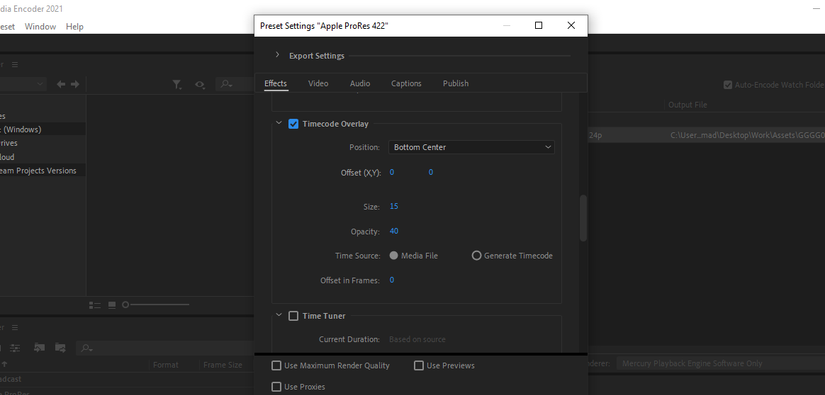
Task: Open the Help menu
Action: pos(75,26)
